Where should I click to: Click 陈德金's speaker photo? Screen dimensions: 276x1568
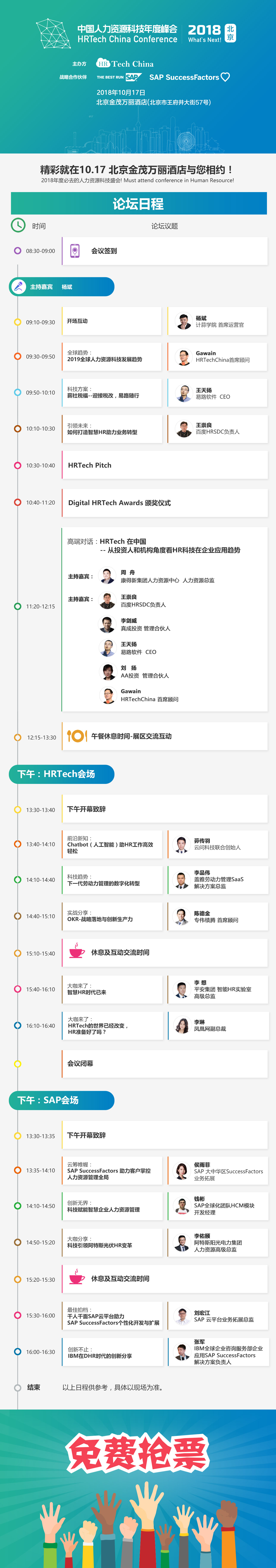click(182, 917)
